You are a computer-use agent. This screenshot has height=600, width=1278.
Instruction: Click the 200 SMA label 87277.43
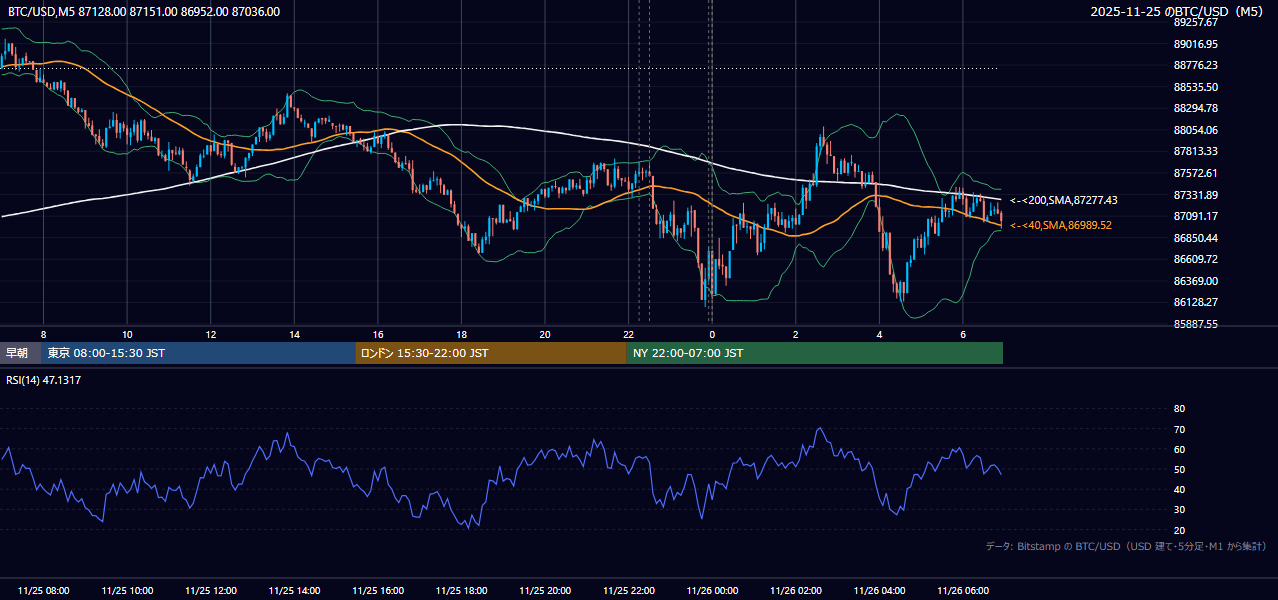[x=1064, y=201]
